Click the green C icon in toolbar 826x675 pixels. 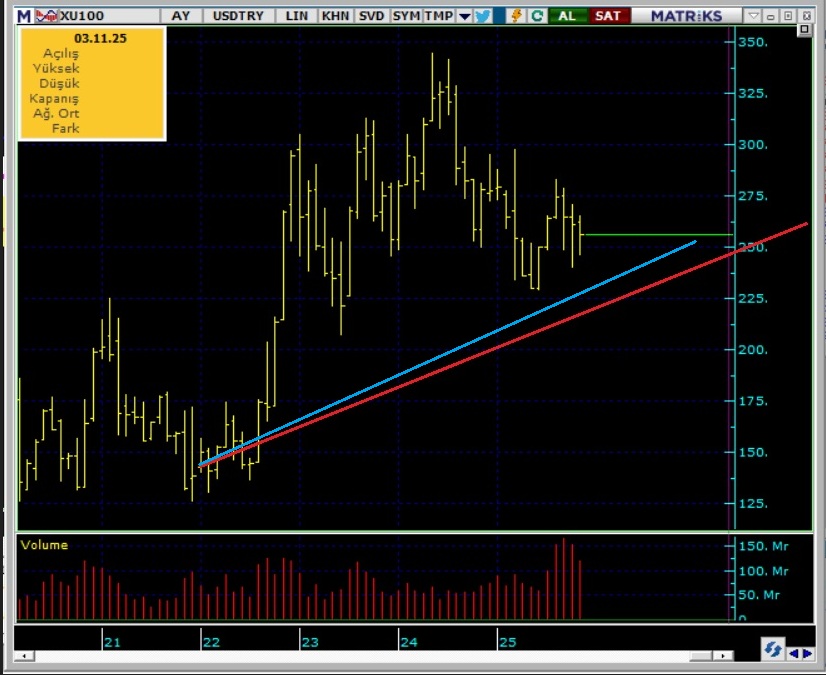tap(537, 16)
